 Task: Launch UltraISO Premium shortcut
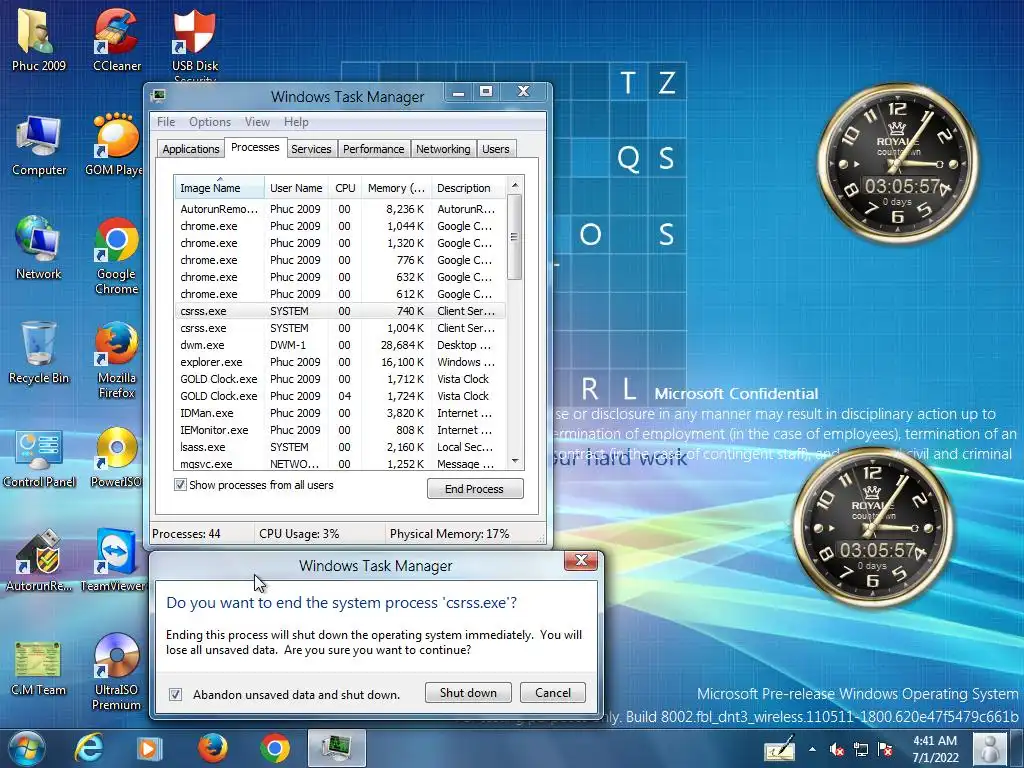(x=116, y=671)
